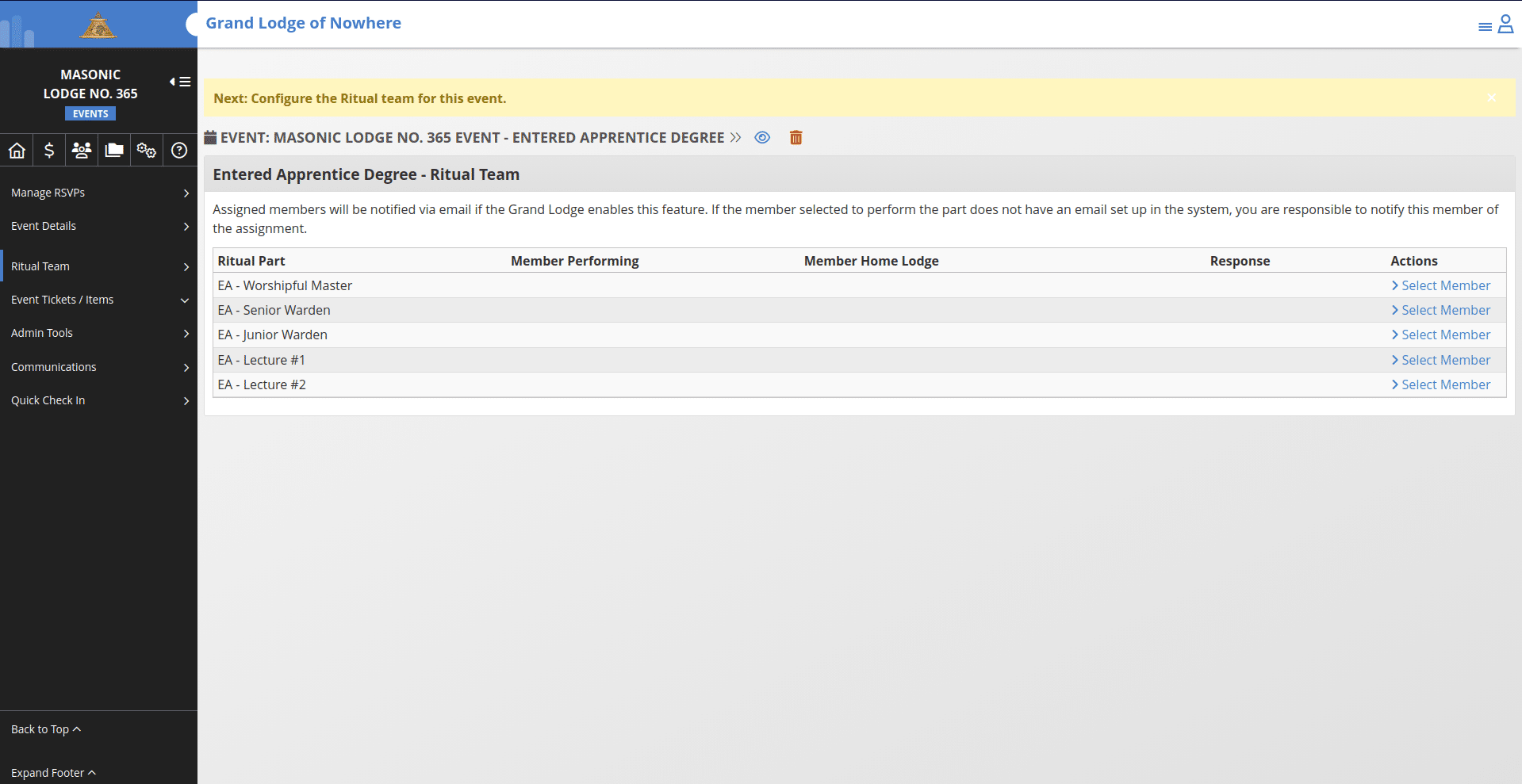
Task: Click Back to Top link
Action: [x=46, y=729]
